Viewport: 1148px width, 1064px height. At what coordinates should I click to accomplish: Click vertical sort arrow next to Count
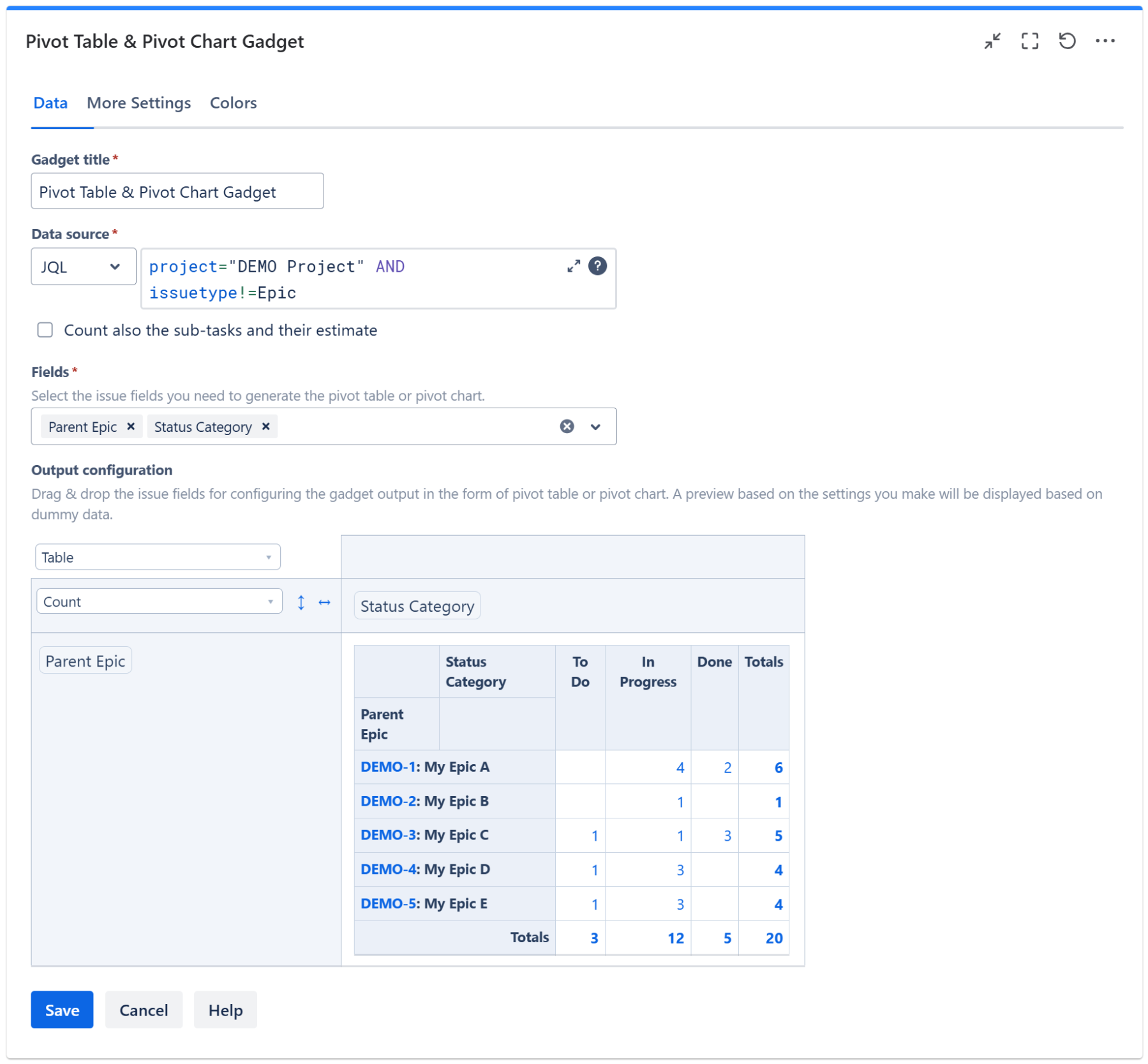[301, 602]
